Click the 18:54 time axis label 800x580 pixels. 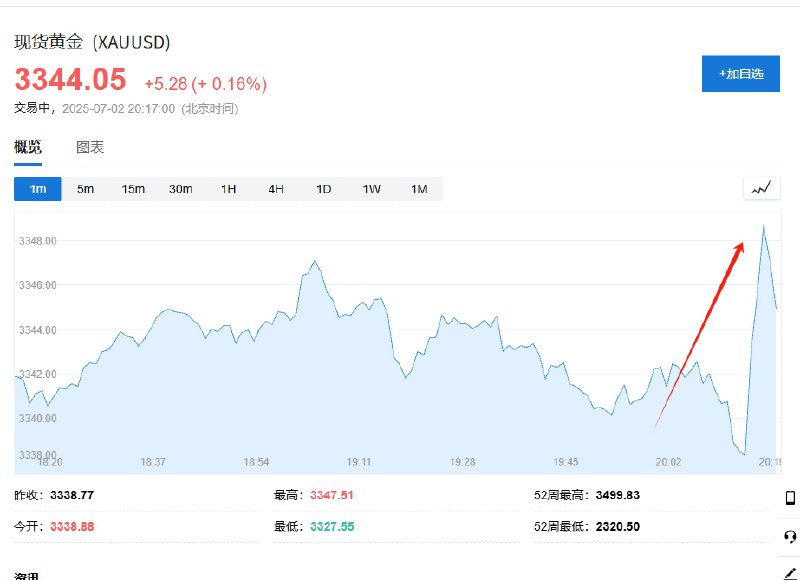(x=256, y=462)
